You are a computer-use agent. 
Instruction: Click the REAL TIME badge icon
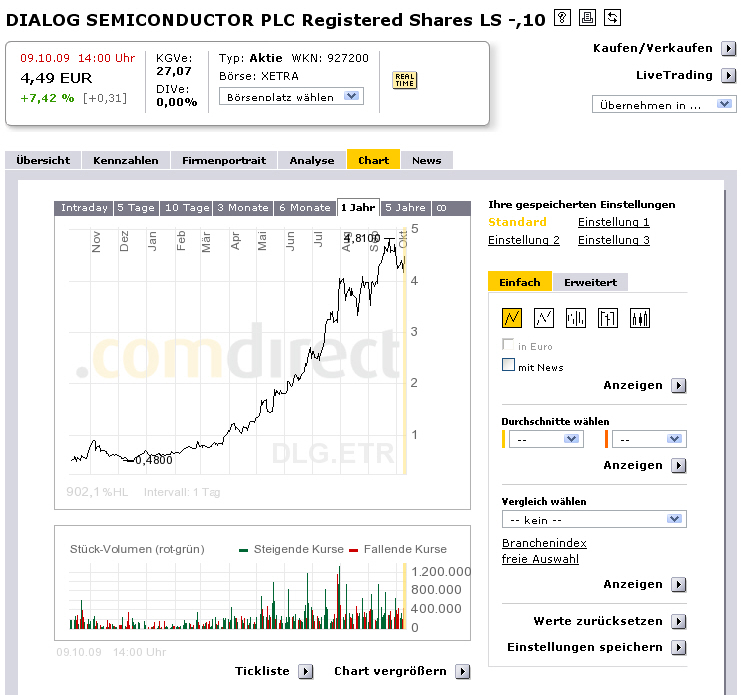(x=405, y=80)
